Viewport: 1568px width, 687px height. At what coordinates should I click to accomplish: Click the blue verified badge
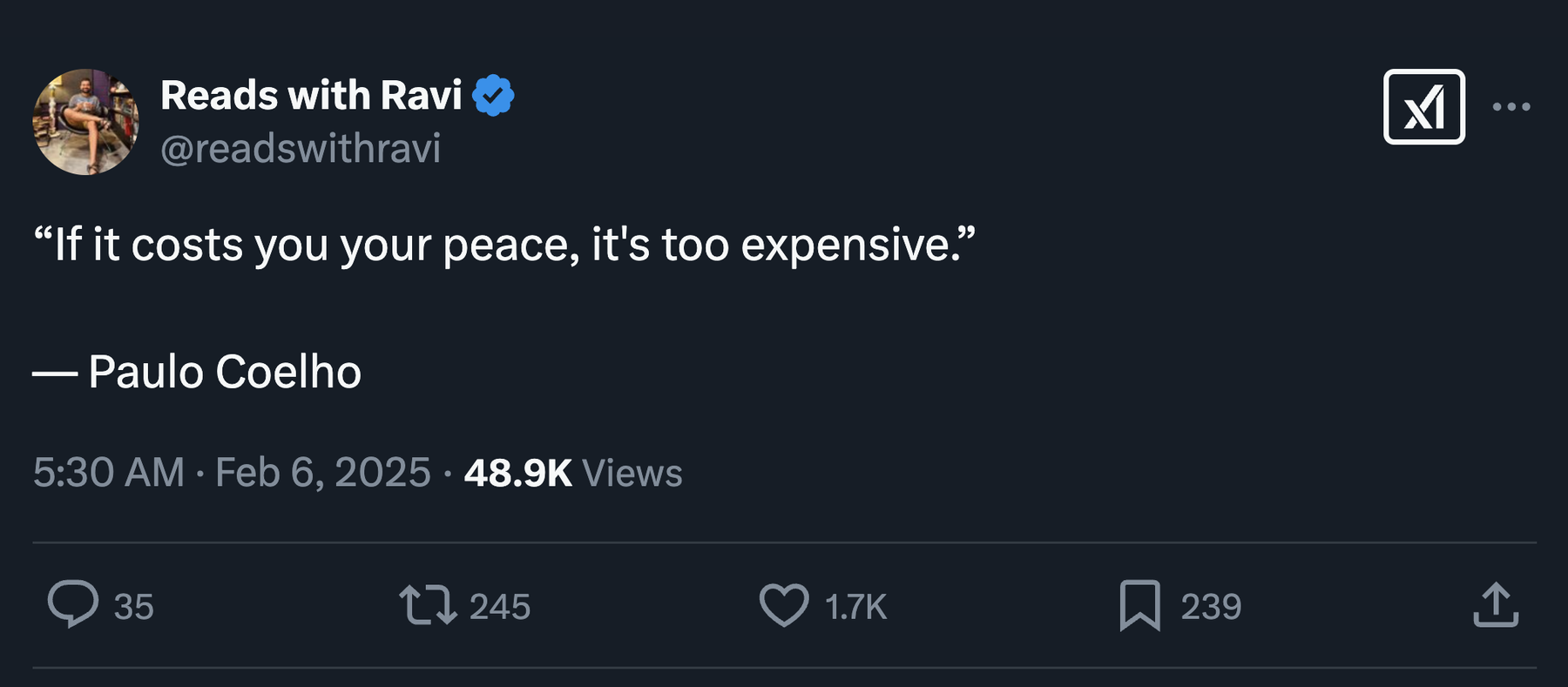tap(493, 96)
